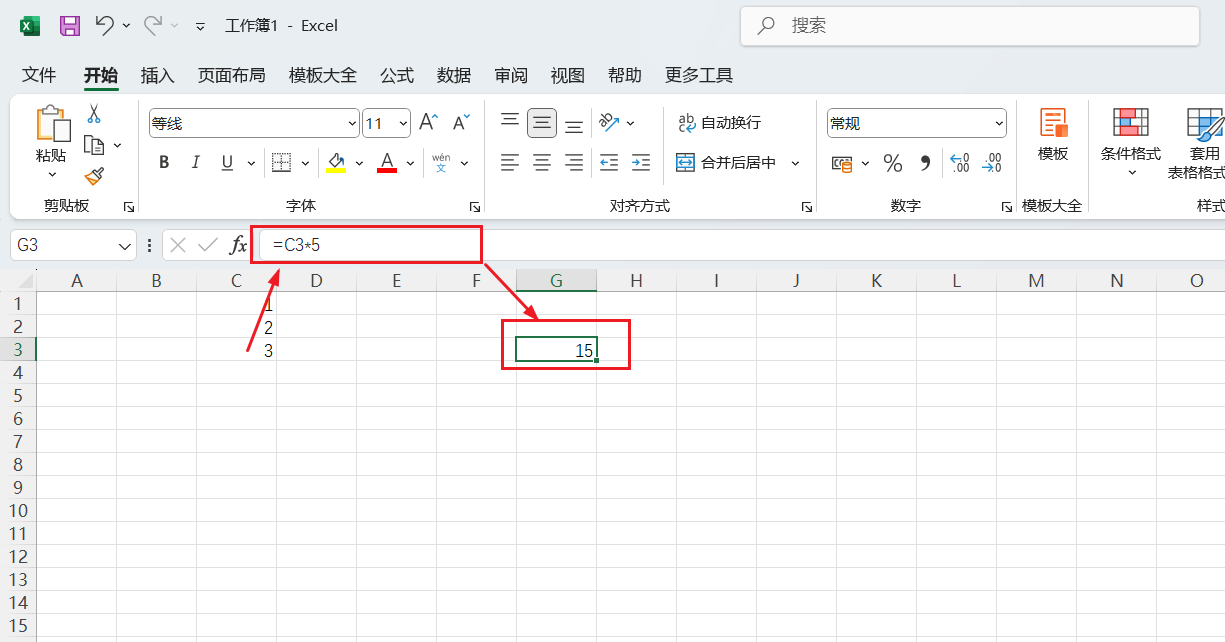Expand the Name Box dropdown arrow
The image size is (1225, 642).
[125, 245]
